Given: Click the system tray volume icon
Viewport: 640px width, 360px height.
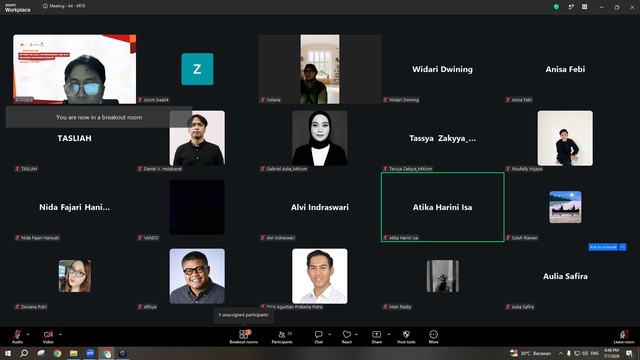Looking at the screenshot, I should 585,353.
